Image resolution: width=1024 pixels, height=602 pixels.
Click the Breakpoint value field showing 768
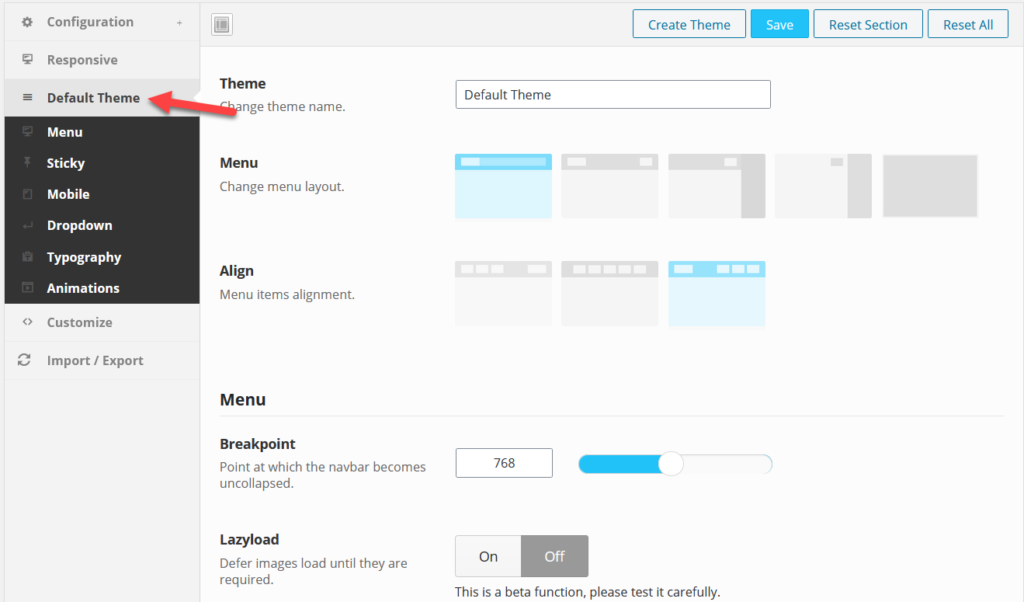pyautogui.click(x=504, y=463)
